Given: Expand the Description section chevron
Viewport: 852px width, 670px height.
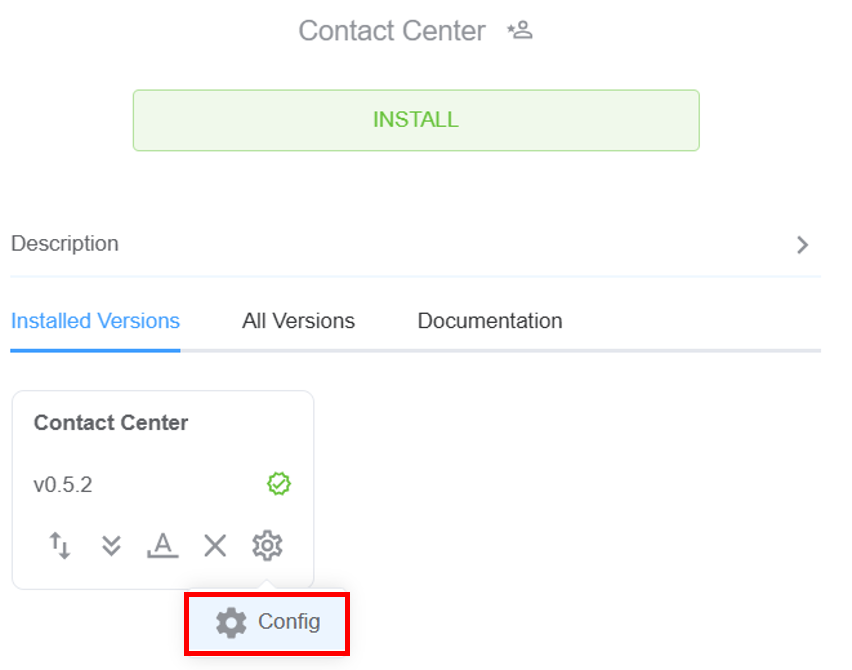Looking at the screenshot, I should pyautogui.click(x=802, y=245).
